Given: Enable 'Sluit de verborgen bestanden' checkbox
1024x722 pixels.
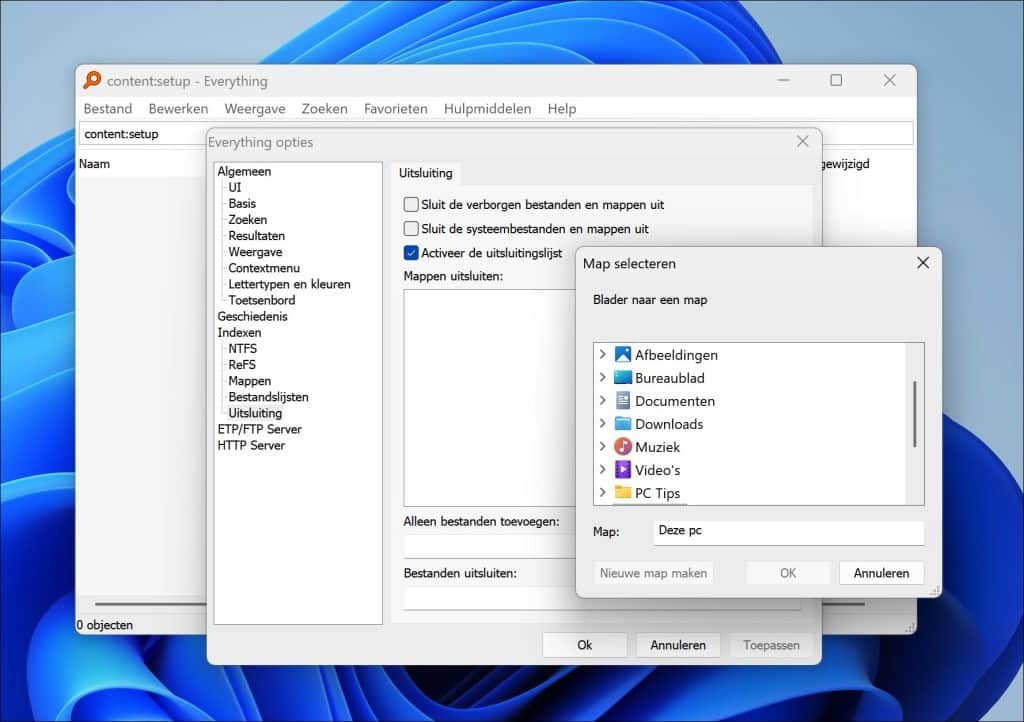Looking at the screenshot, I should 411,205.
